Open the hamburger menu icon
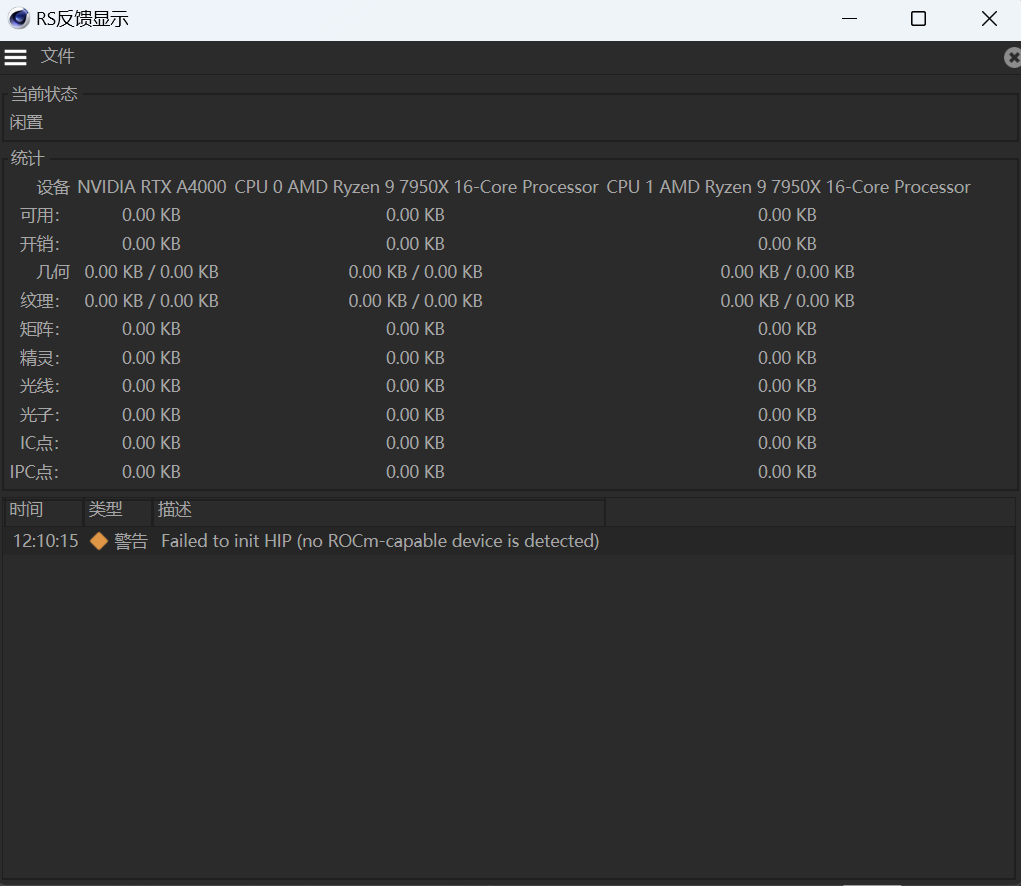The image size is (1021, 886). [x=15, y=57]
